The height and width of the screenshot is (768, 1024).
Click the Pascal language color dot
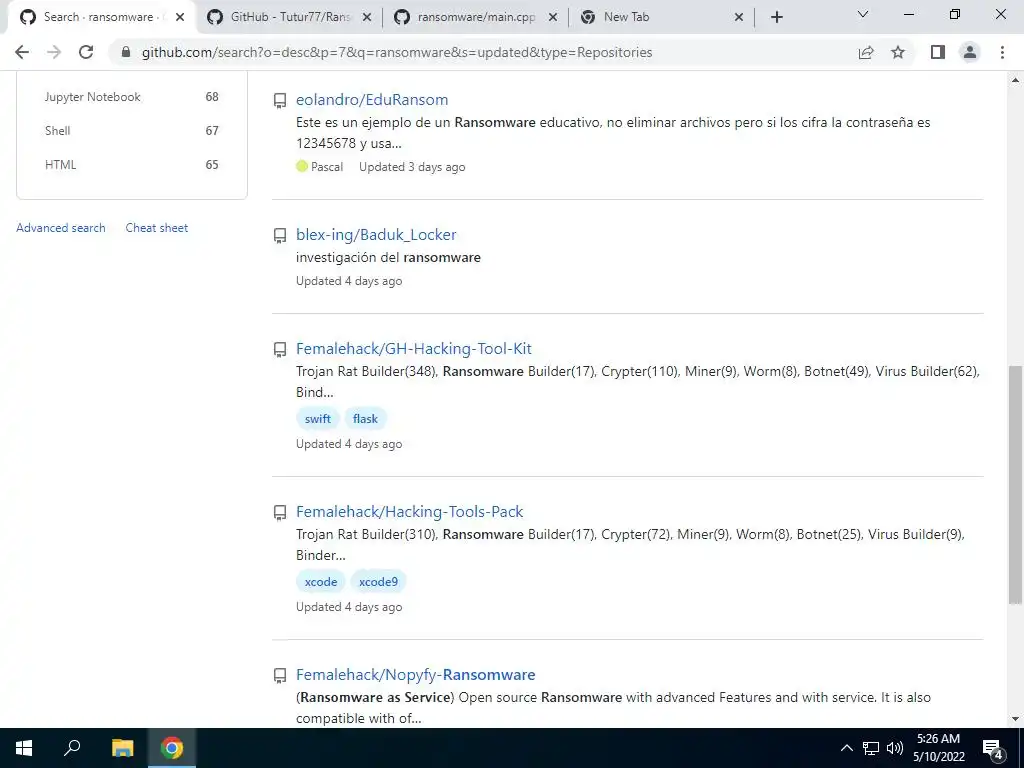(x=302, y=167)
